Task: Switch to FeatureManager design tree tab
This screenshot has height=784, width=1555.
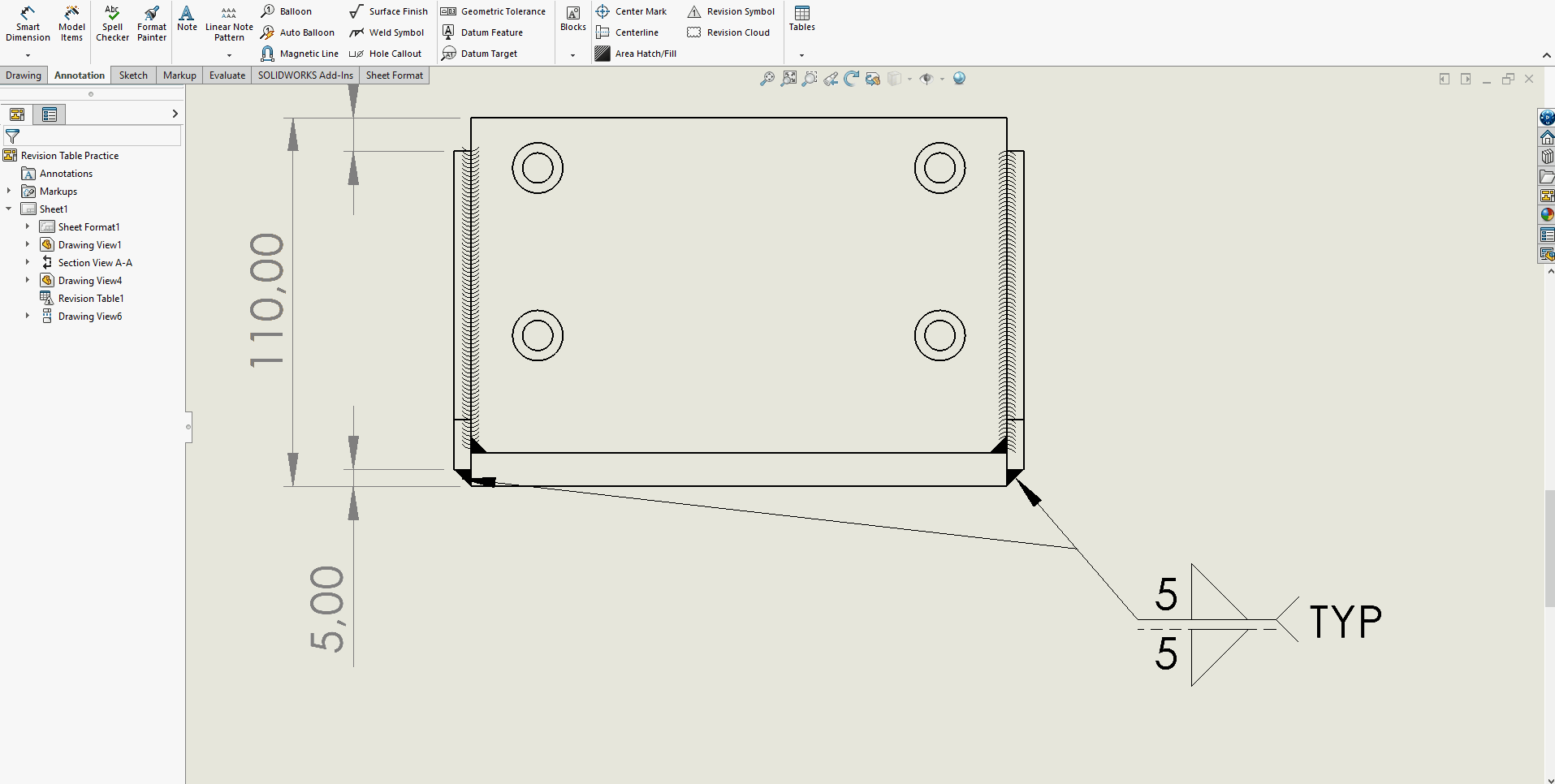Action: point(17,114)
